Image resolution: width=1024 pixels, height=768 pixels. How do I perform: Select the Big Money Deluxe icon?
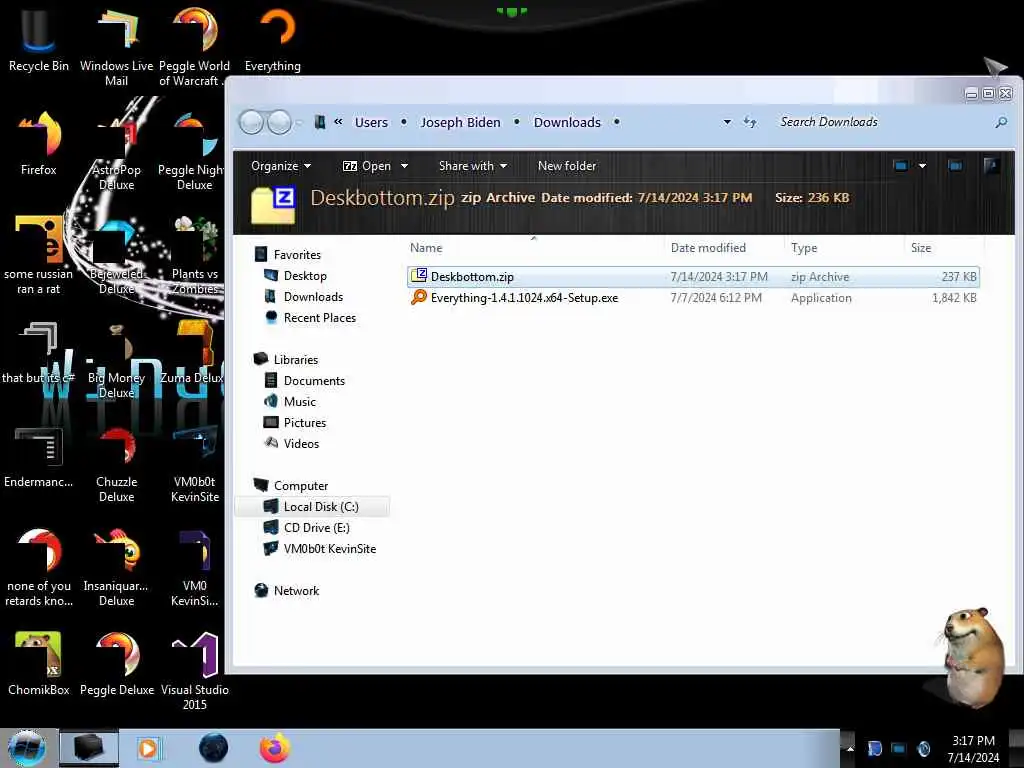click(116, 359)
